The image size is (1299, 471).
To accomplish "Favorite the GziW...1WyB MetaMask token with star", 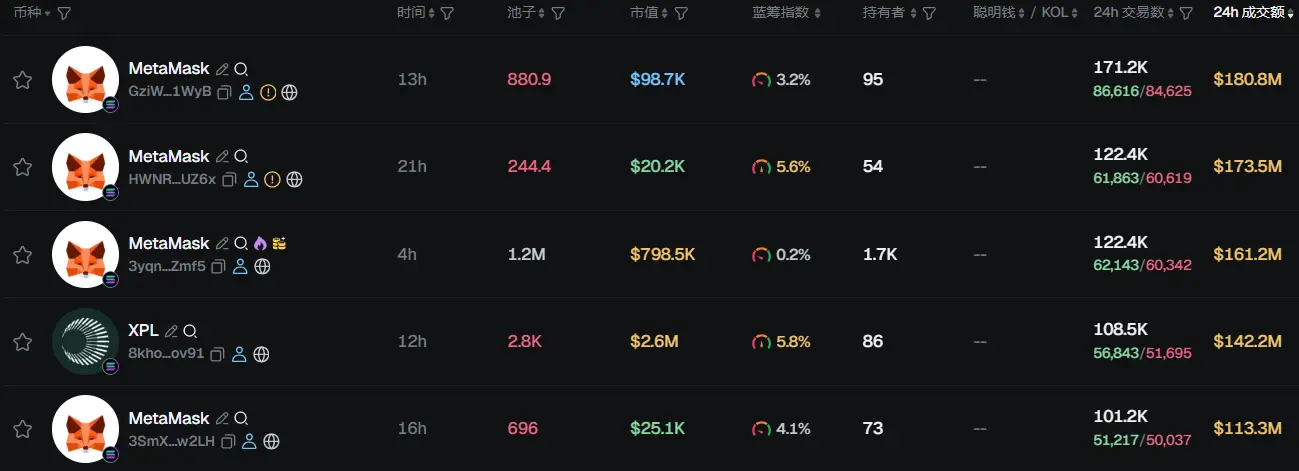I will coord(22,80).
